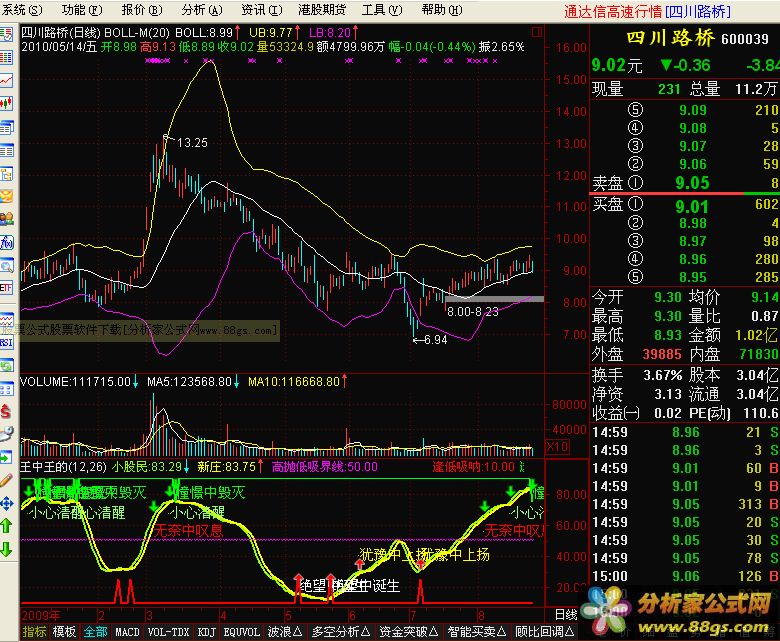Click the green right-arrow window icon
780x642 pixels.
click(x=6, y=457)
